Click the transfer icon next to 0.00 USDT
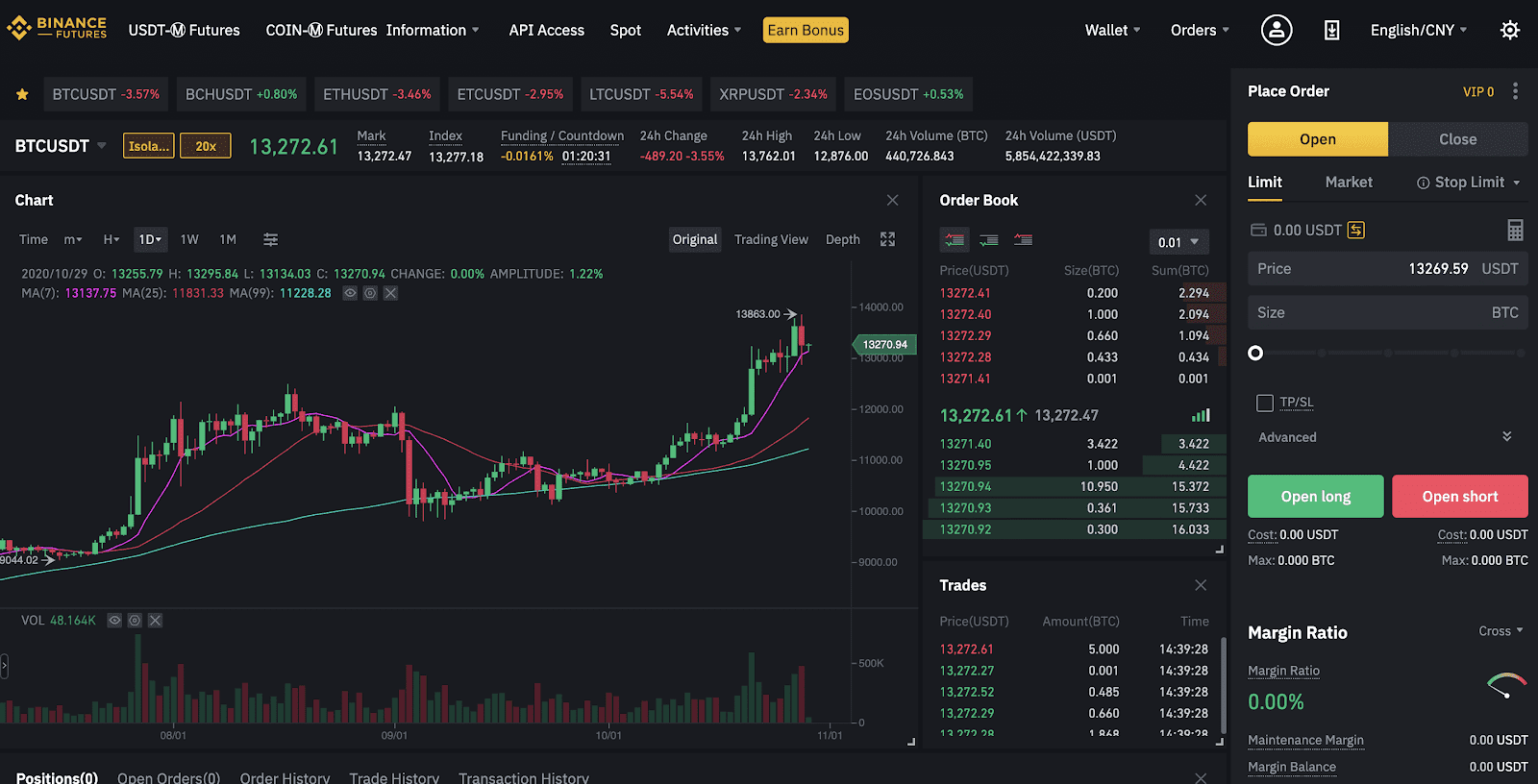Viewport: 1538px width, 784px height. pos(1355,230)
